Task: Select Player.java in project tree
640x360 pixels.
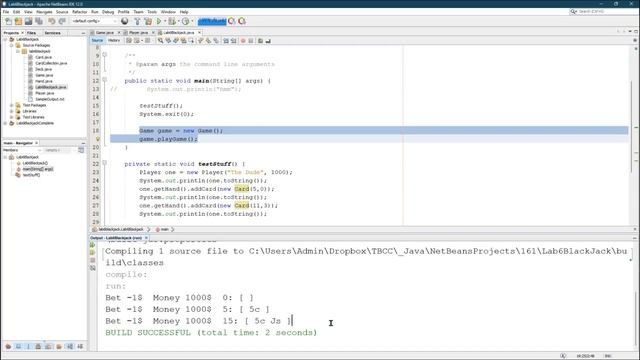Action: (44, 93)
